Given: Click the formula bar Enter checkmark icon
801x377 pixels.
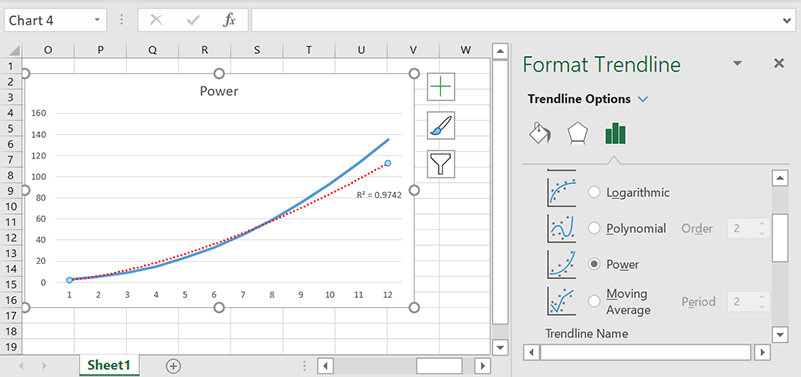Looking at the screenshot, I should pos(193,20).
